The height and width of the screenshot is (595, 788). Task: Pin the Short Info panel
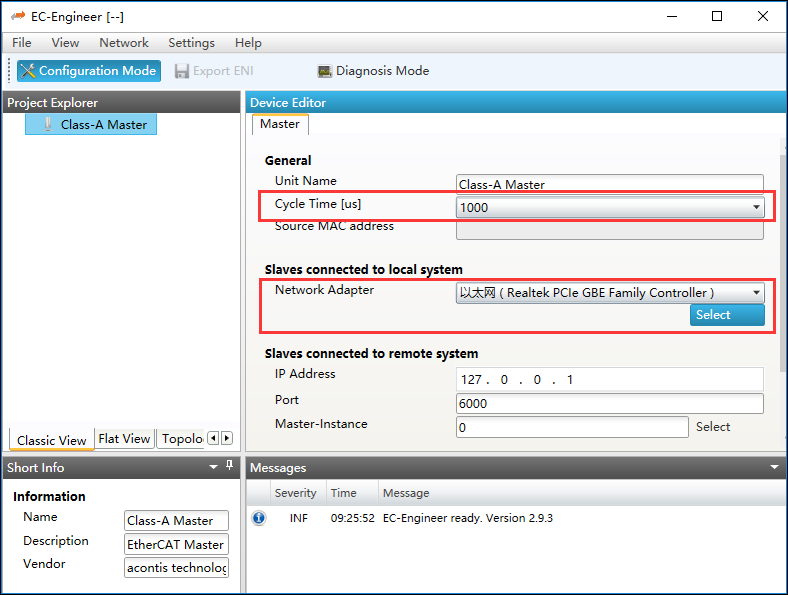click(x=230, y=466)
